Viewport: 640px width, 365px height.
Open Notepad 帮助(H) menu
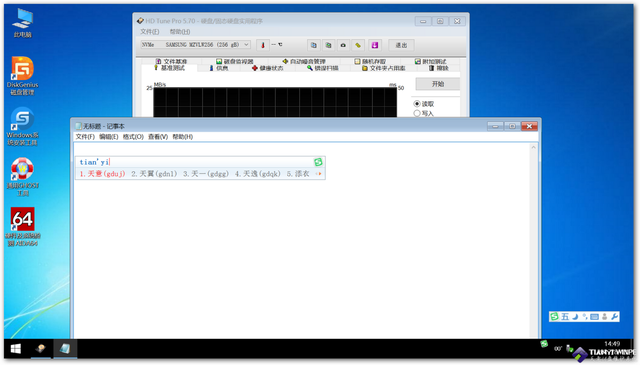(182, 137)
